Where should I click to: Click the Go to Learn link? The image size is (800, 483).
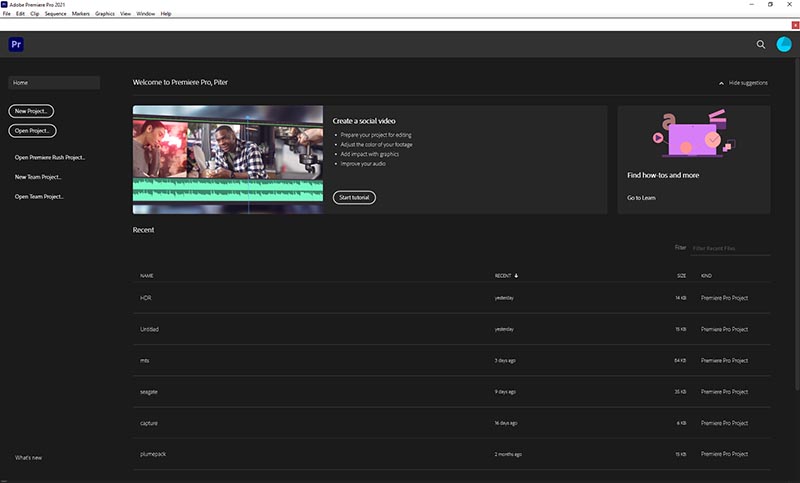click(641, 198)
